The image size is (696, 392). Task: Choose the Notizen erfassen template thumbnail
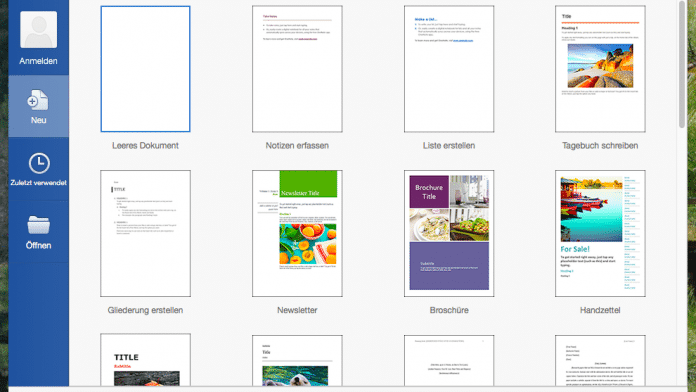coord(297,69)
